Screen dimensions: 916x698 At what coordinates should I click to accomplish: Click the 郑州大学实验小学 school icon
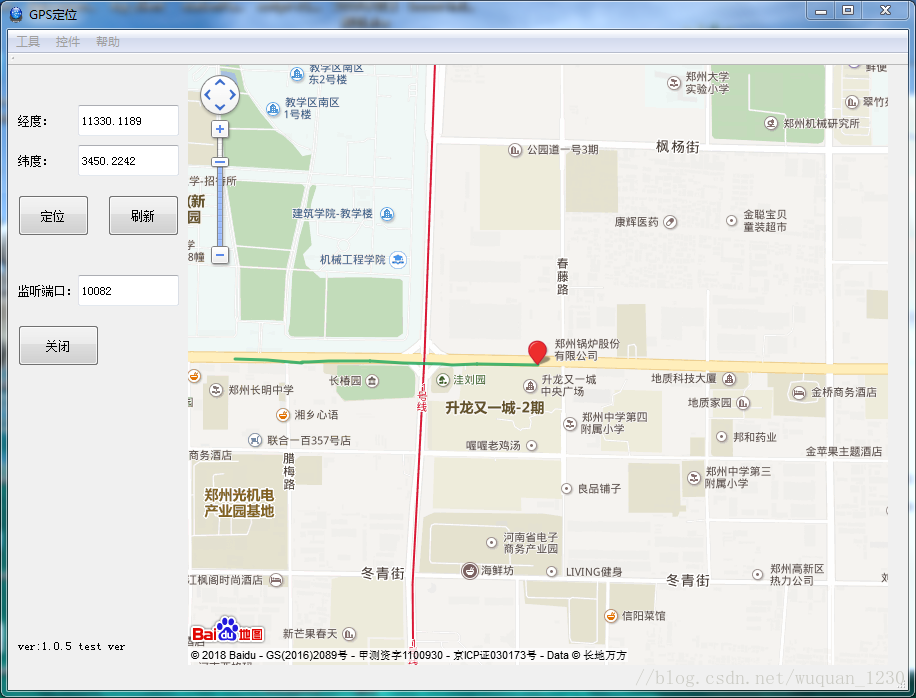coord(674,83)
